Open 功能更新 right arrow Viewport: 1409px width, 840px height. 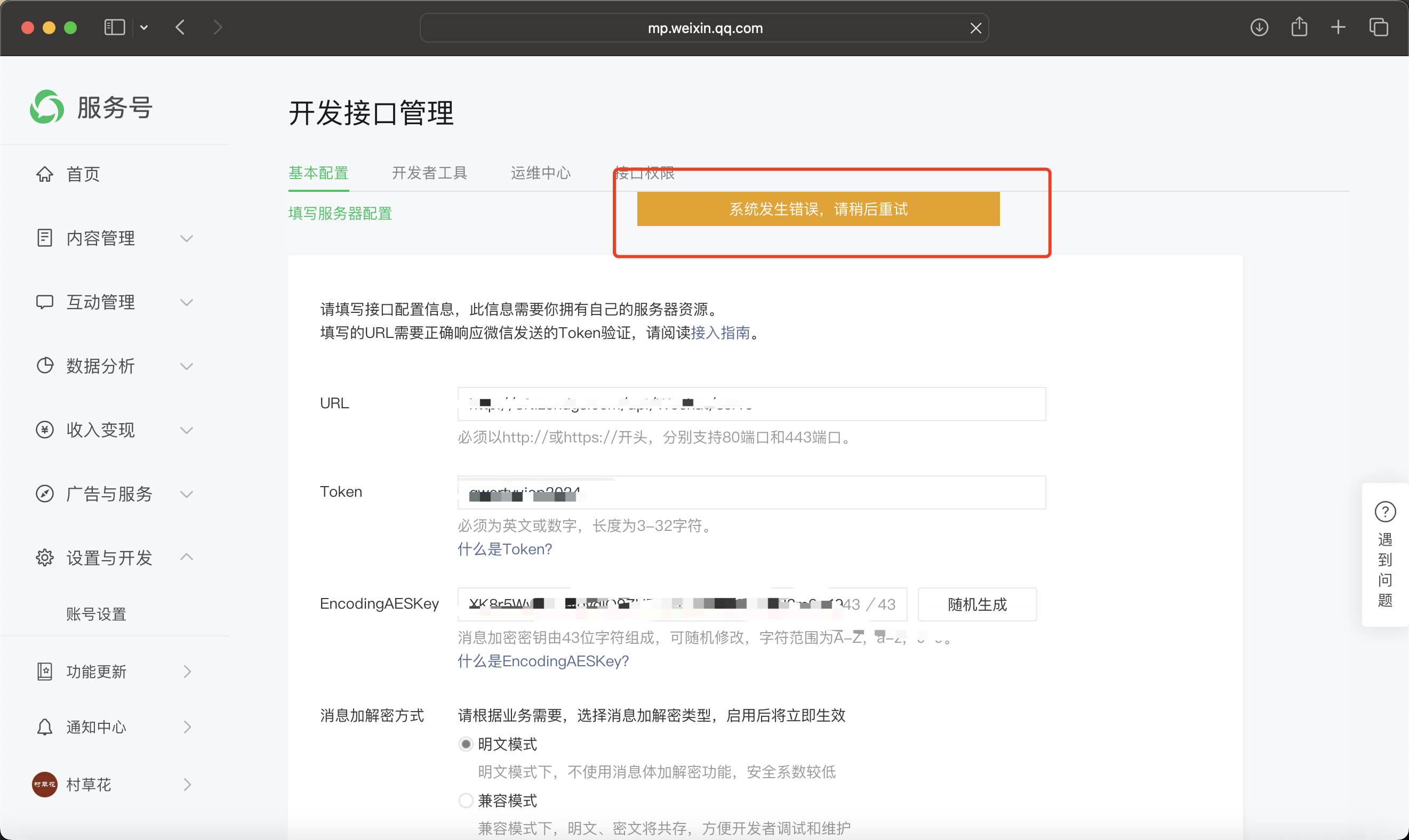click(187, 672)
